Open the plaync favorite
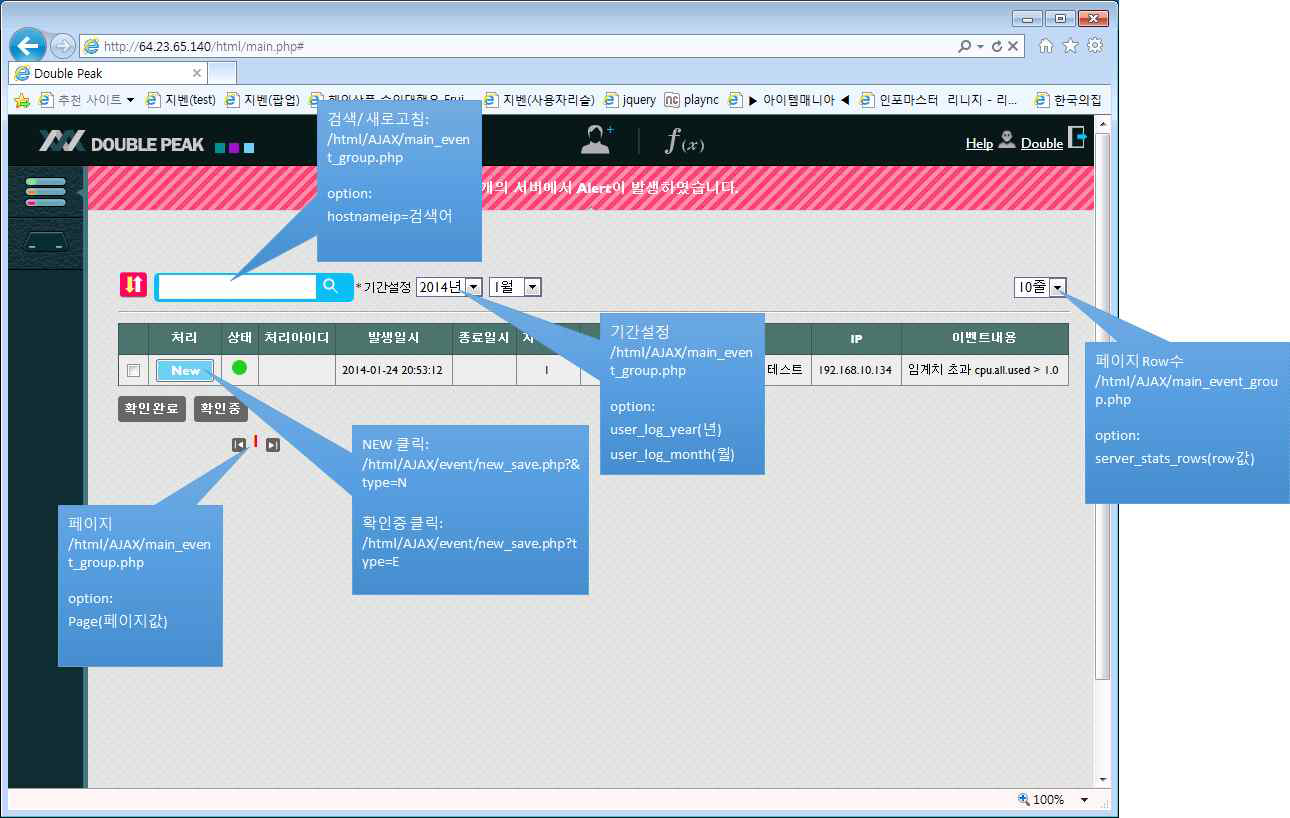This screenshot has width=1290, height=818. point(692,100)
